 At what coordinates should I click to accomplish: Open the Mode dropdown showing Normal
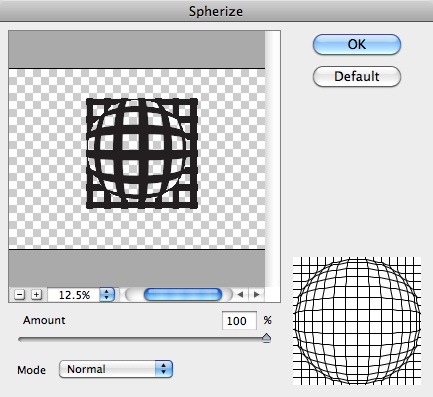pos(116,369)
